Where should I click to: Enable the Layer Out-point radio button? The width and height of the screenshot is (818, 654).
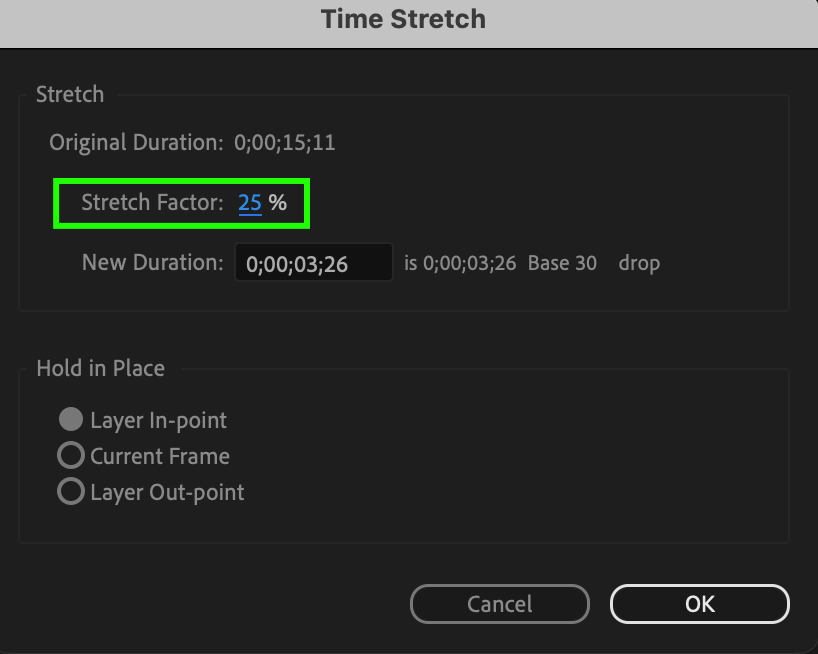[x=70, y=492]
